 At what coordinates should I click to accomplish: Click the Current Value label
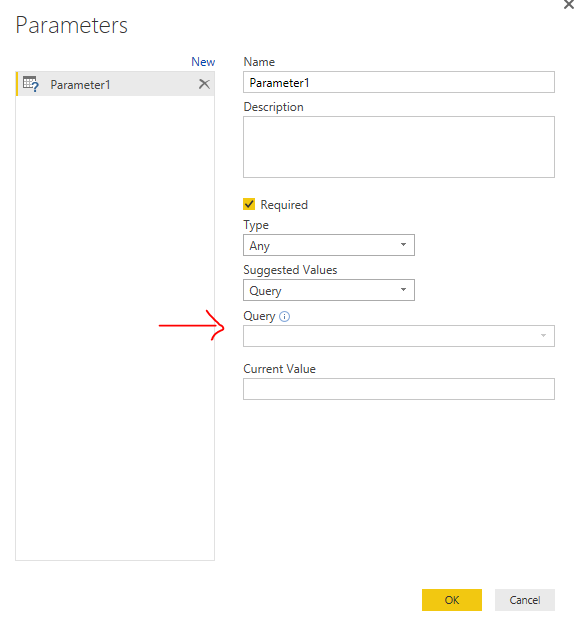279,369
